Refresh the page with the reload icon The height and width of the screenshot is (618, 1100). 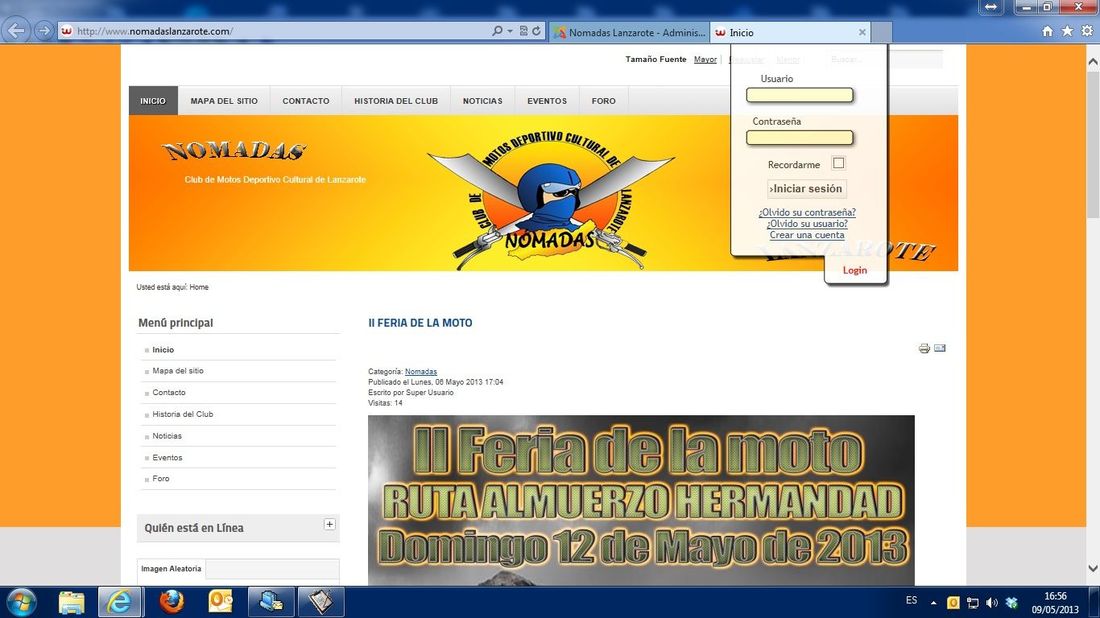(537, 31)
